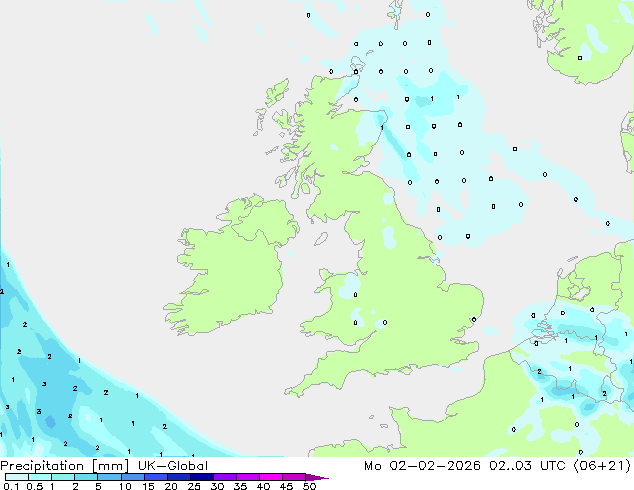Screen dimensions: 634x490
Task: Click legend tick label '35'
Action: coord(240,486)
